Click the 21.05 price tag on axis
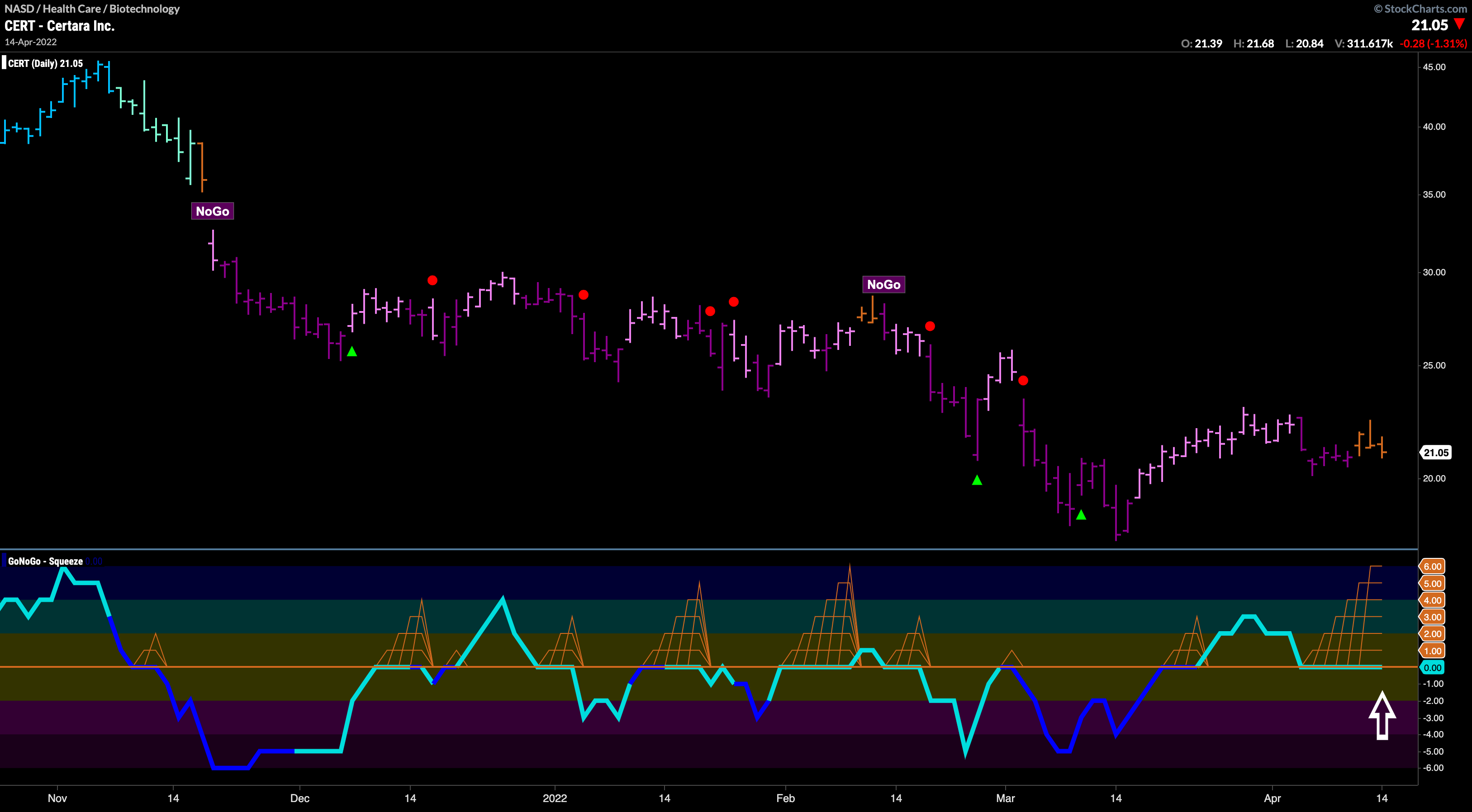Screen dimensions: 1472x812 tap(1435, 453)
